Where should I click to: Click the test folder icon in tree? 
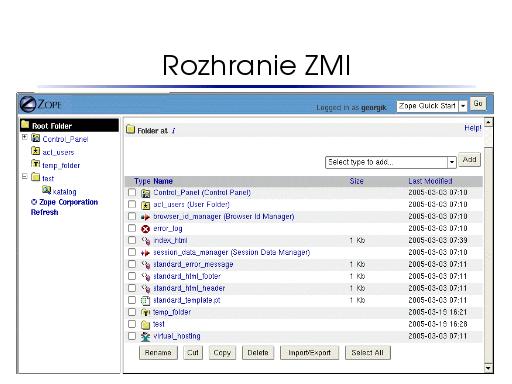click(35, 177)
